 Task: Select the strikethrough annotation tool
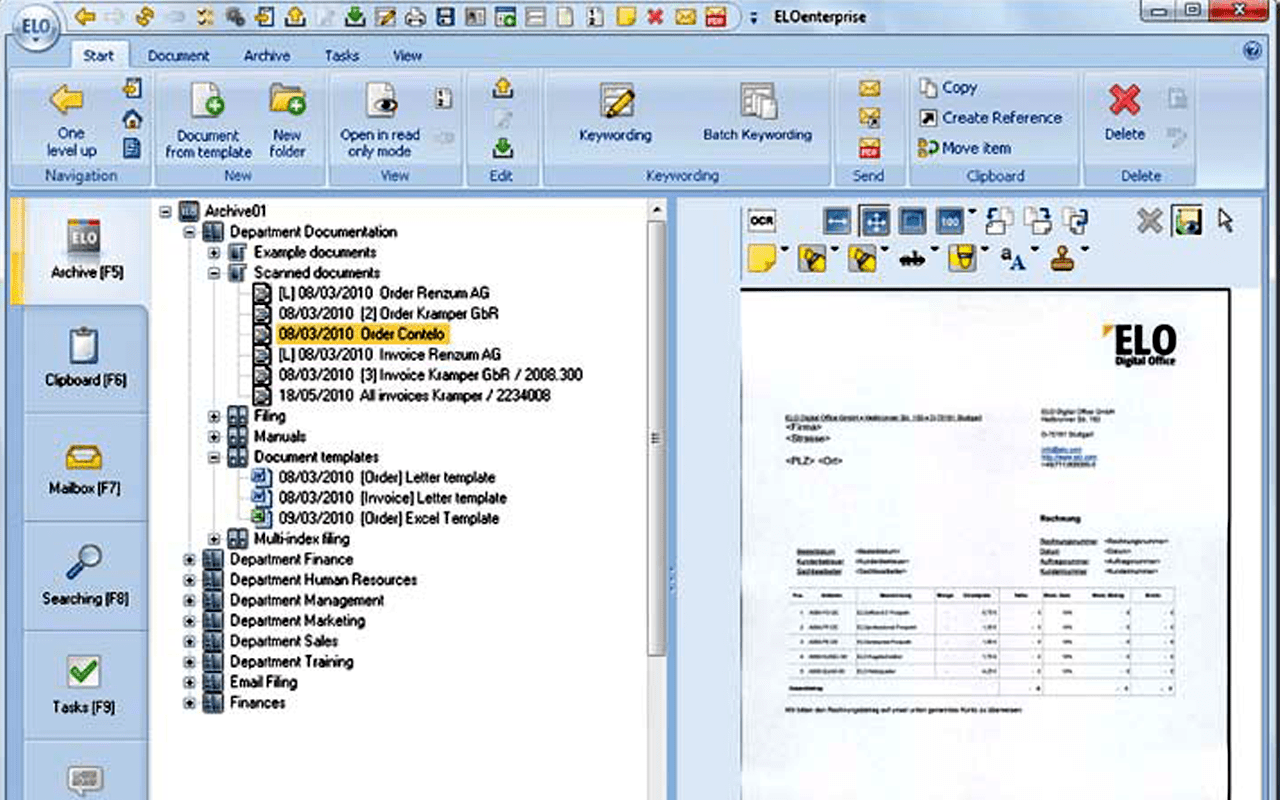click(x=913, y=259)
